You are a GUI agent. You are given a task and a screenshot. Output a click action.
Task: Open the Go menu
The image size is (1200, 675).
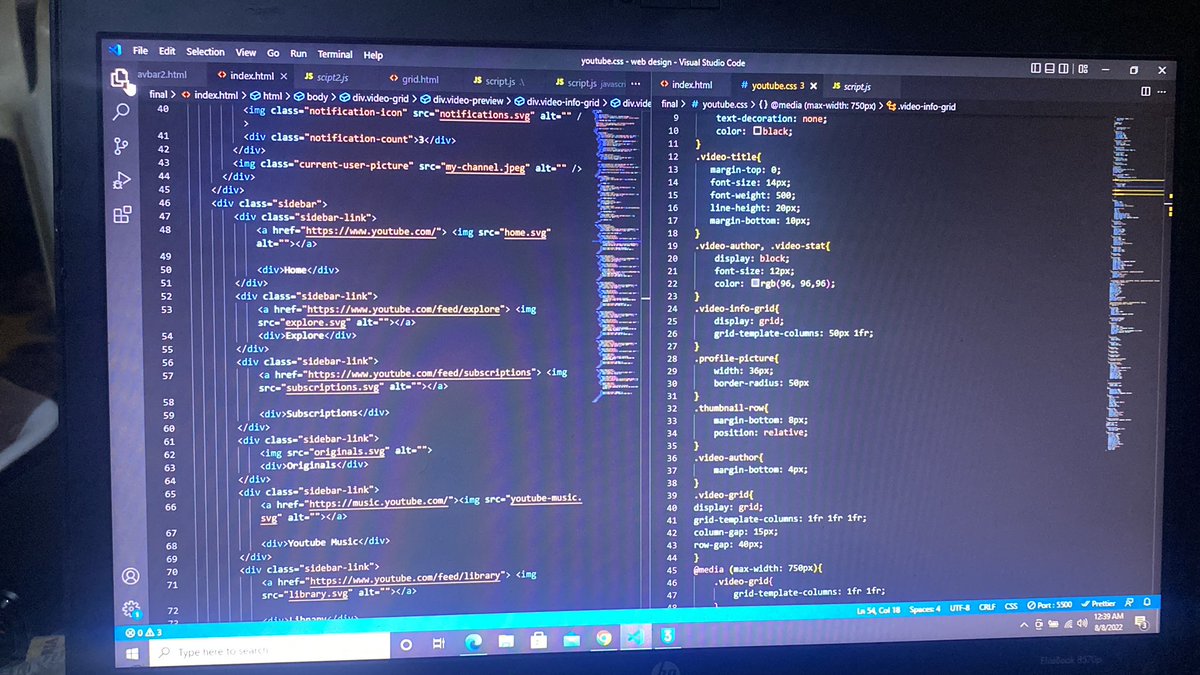273,53
